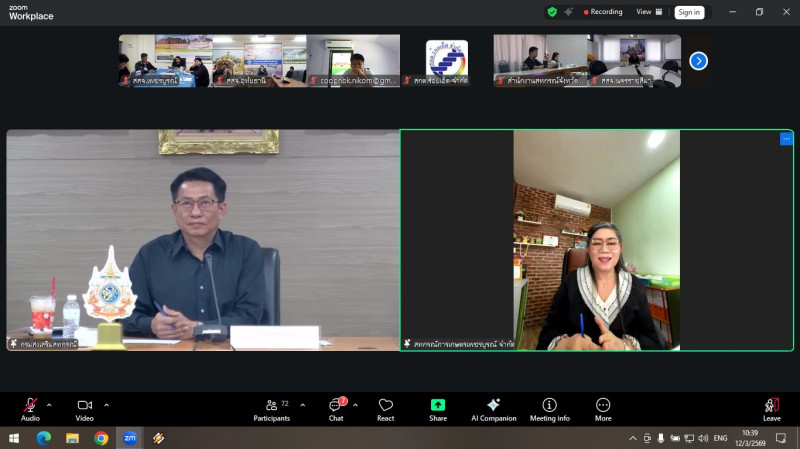Click the Recording indicator
The width and height of the screenshot is (800, 449).
click(x=603, y=12)
